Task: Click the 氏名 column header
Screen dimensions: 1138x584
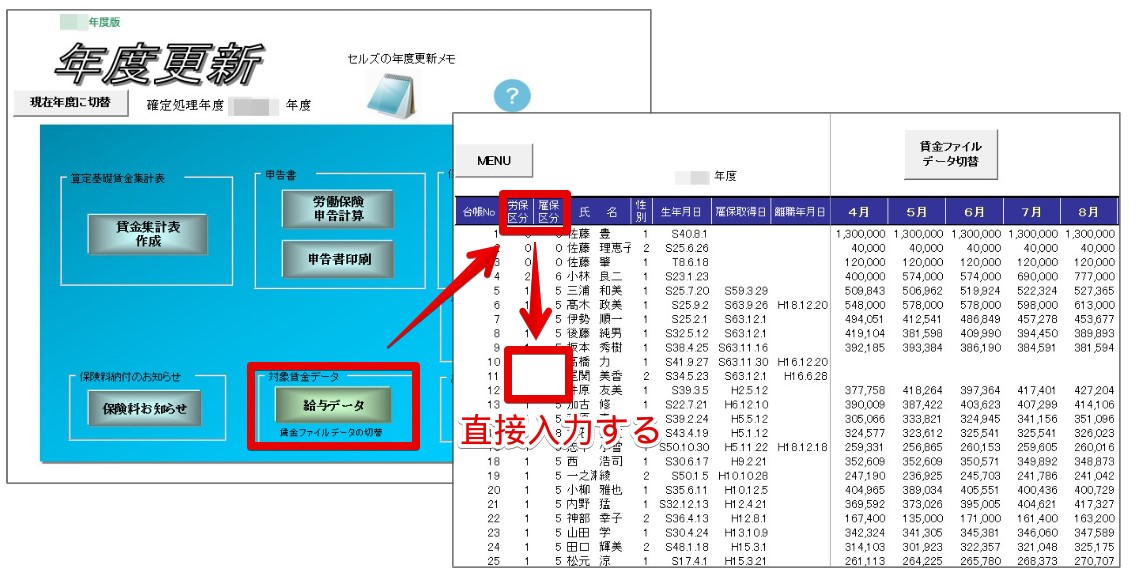Action: 599,212
